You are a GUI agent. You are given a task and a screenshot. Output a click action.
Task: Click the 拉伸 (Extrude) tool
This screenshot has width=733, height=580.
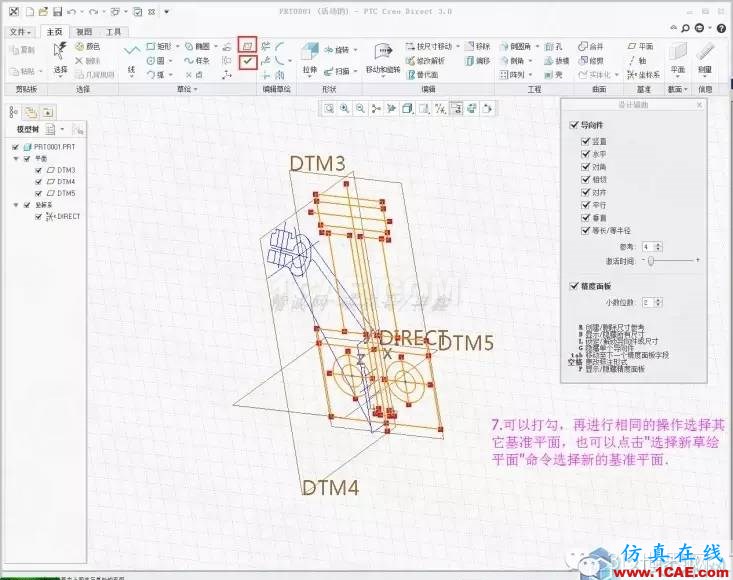coord(309,58)
